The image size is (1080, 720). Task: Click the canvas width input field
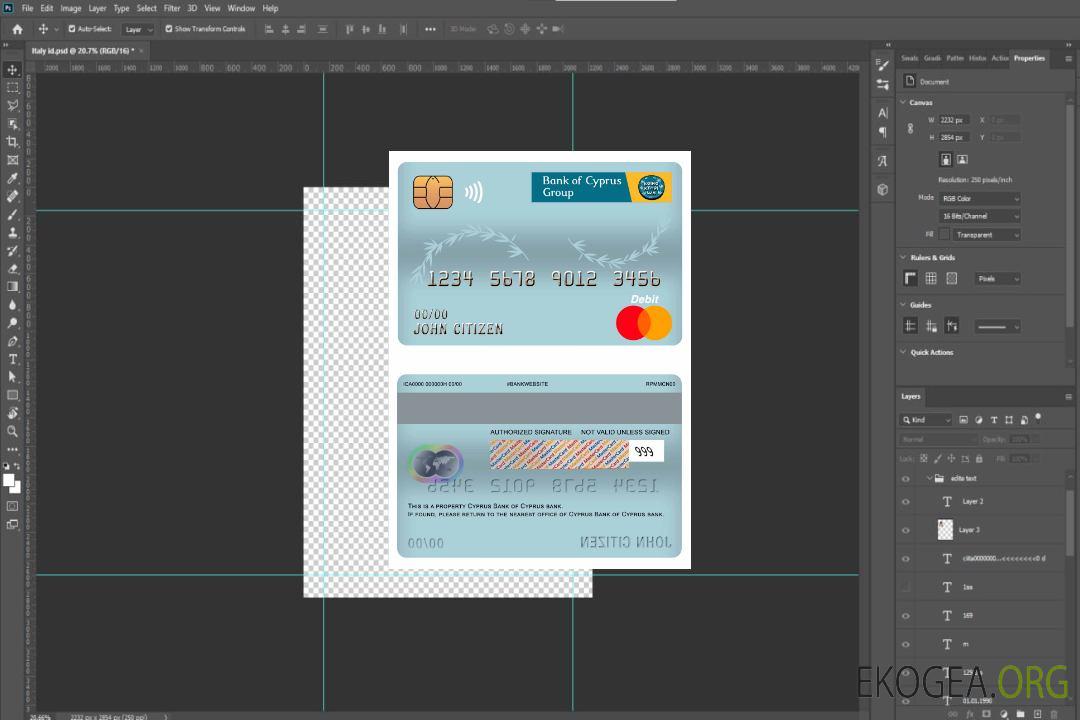coord(954,120)
